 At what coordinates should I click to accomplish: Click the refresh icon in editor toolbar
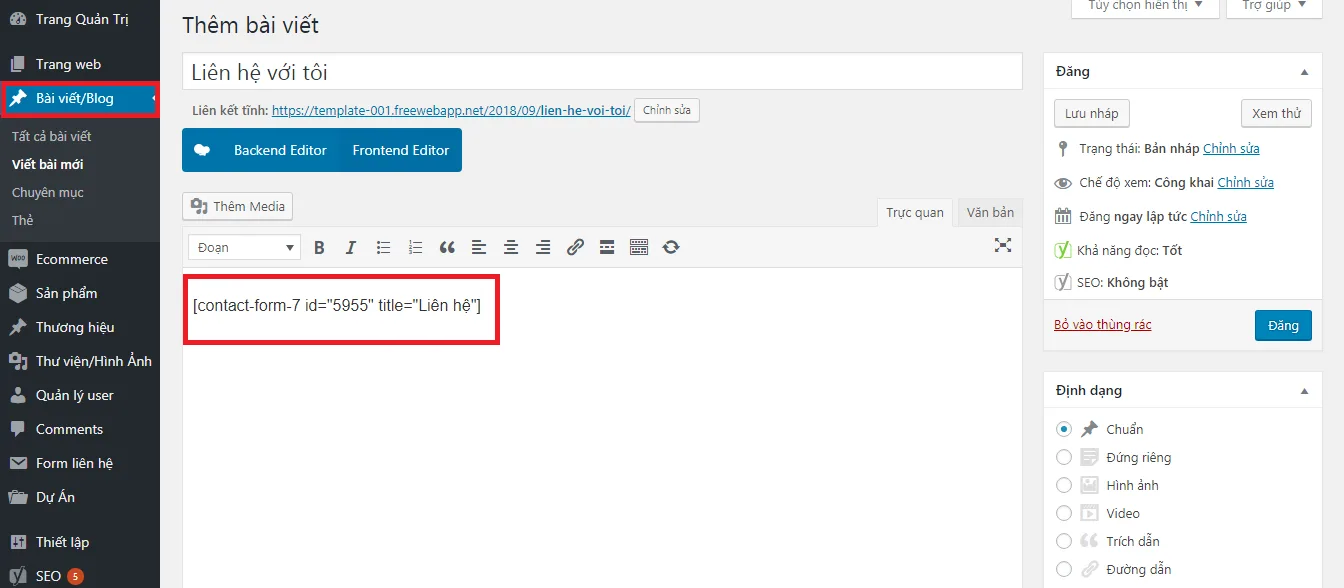[671, 247]
